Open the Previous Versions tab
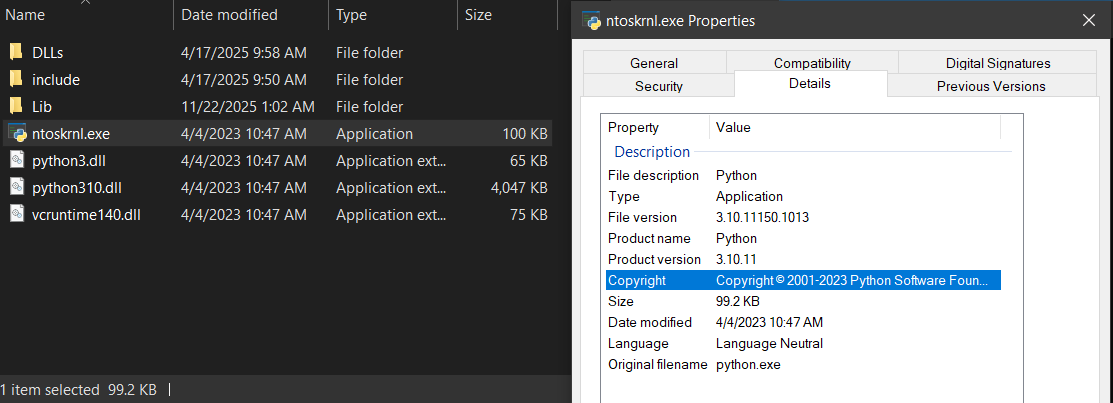The width and height of the screenshot is (1113, 403). [x=991, y=86]
